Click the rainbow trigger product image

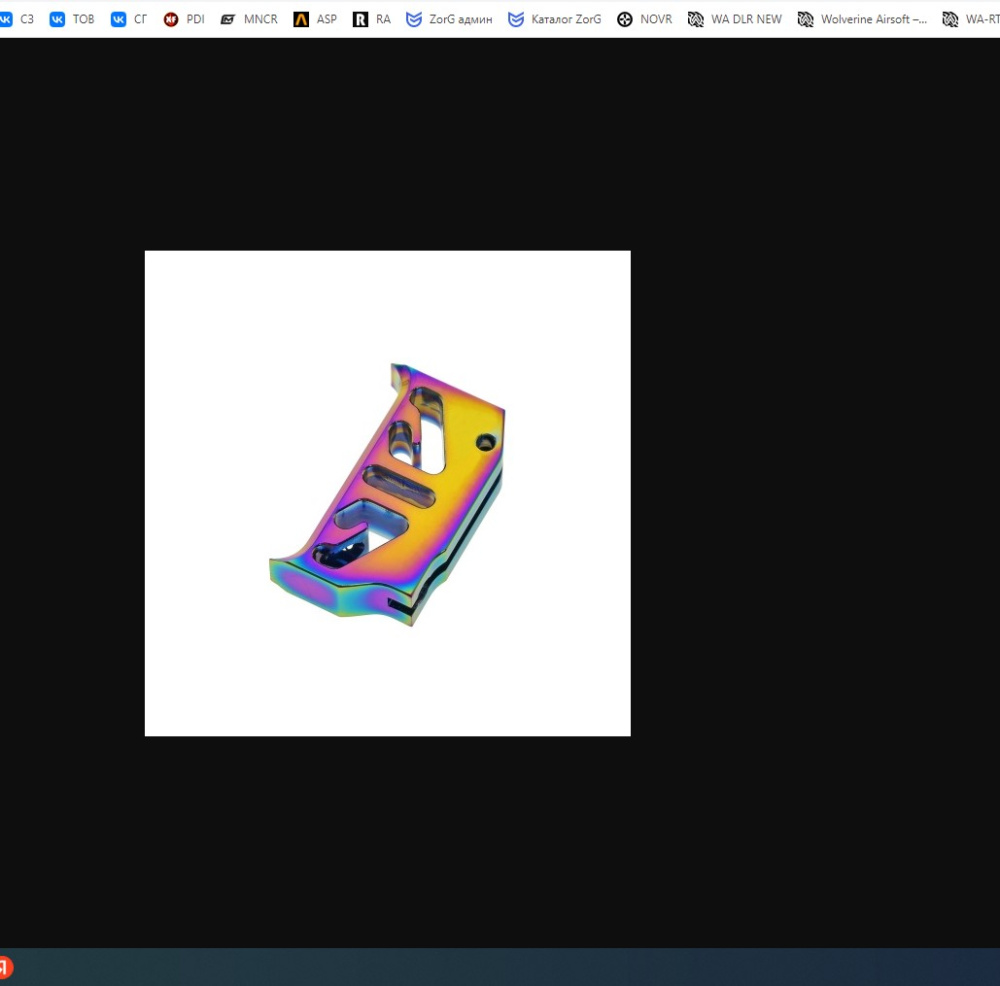click(x=388, y=494)
